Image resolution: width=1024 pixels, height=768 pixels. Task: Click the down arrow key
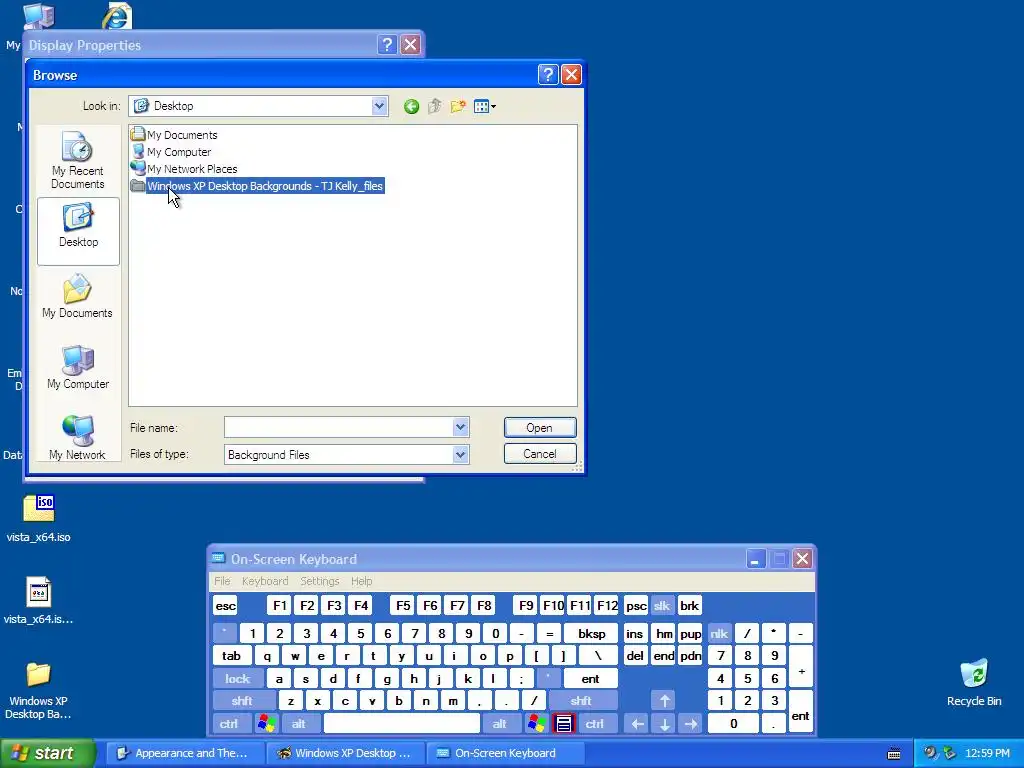[x=664, y=724]
